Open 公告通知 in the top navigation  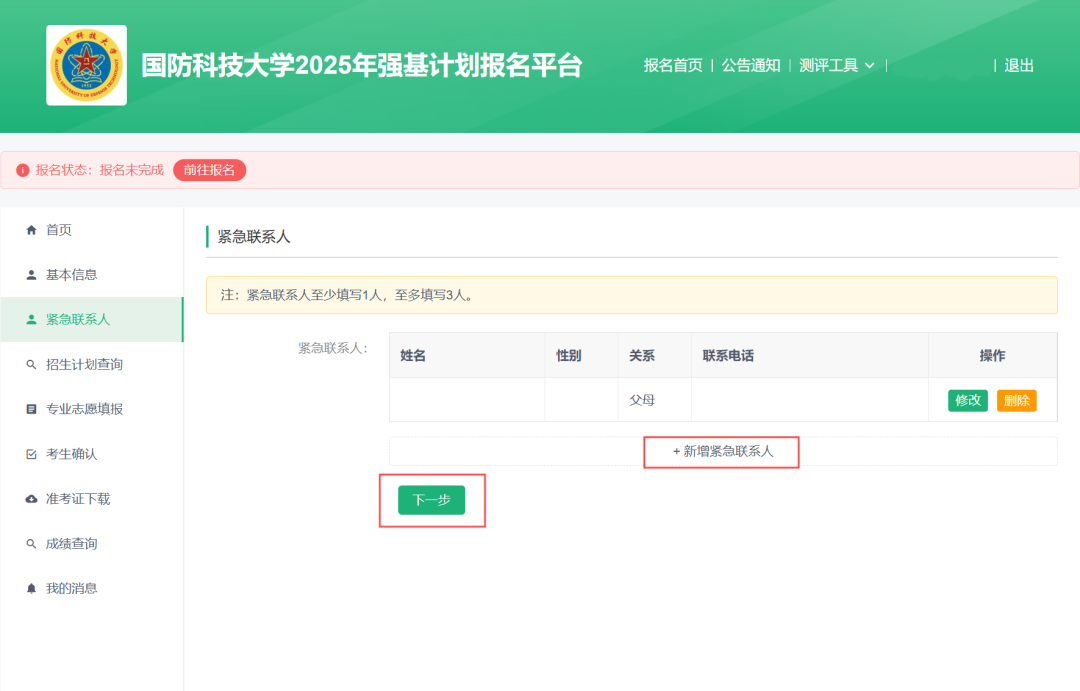coord(751,65)
